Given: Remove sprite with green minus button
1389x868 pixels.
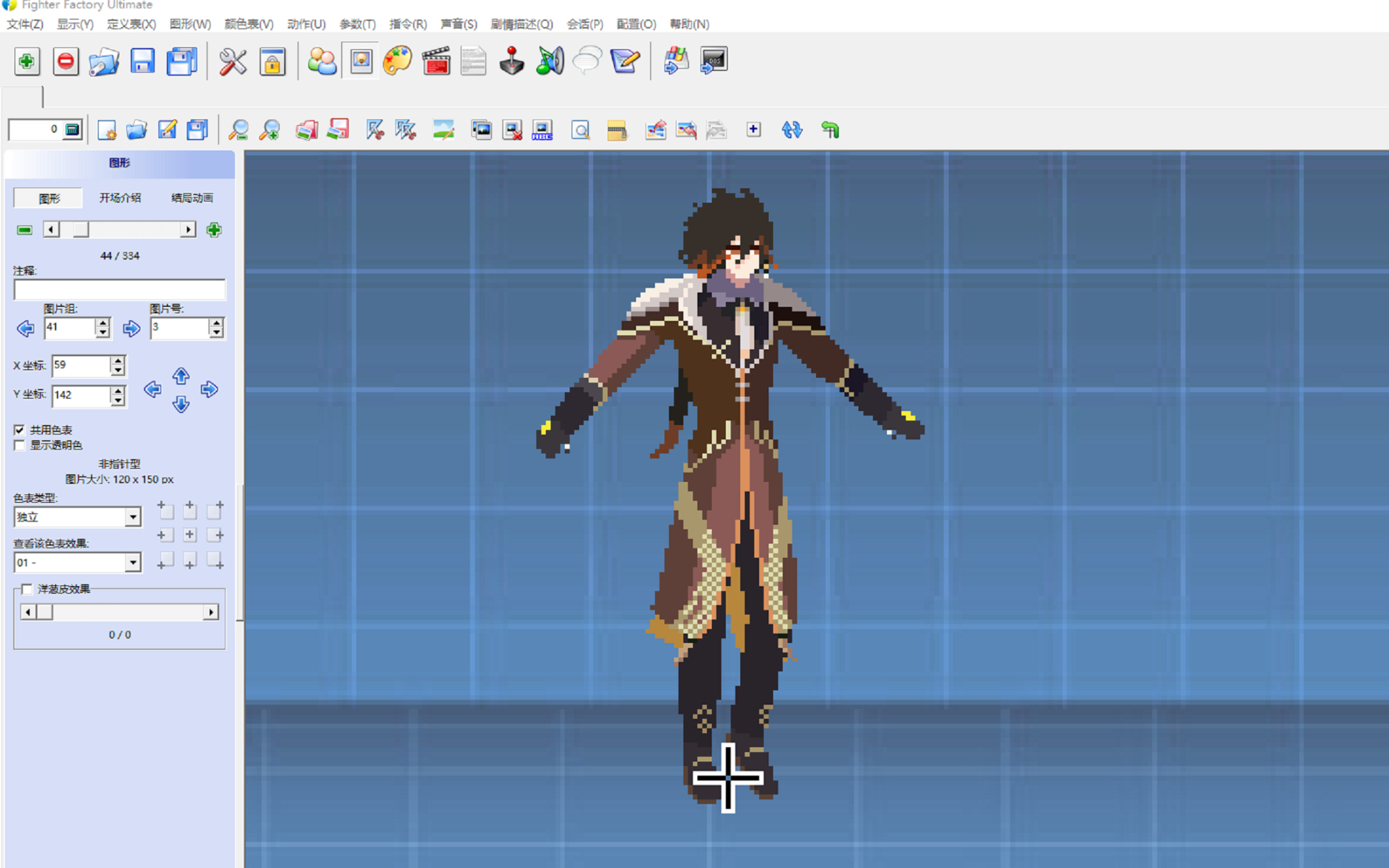Looking at the screenshot, I should 24,230.
